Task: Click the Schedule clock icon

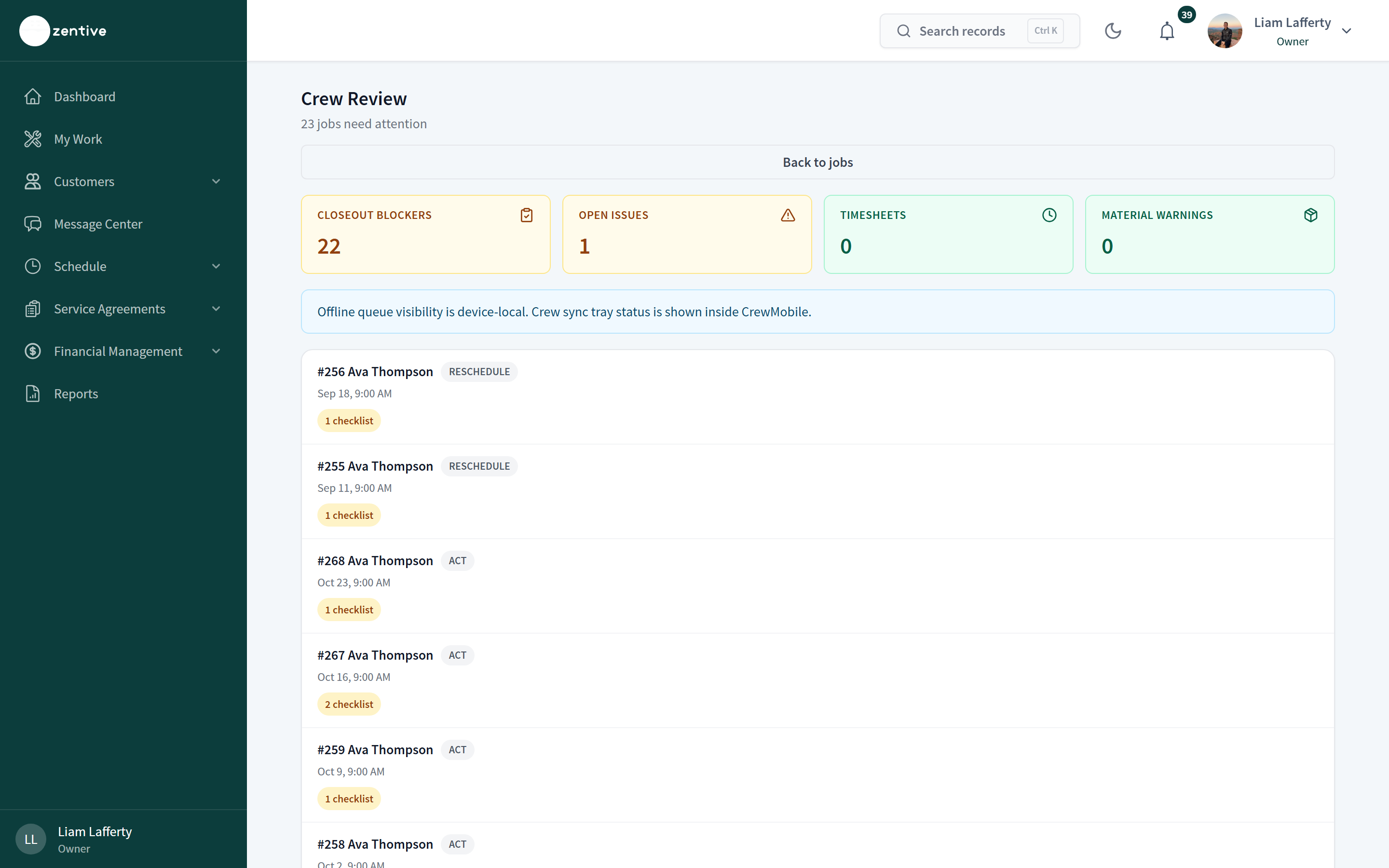Action: point(33,266)
